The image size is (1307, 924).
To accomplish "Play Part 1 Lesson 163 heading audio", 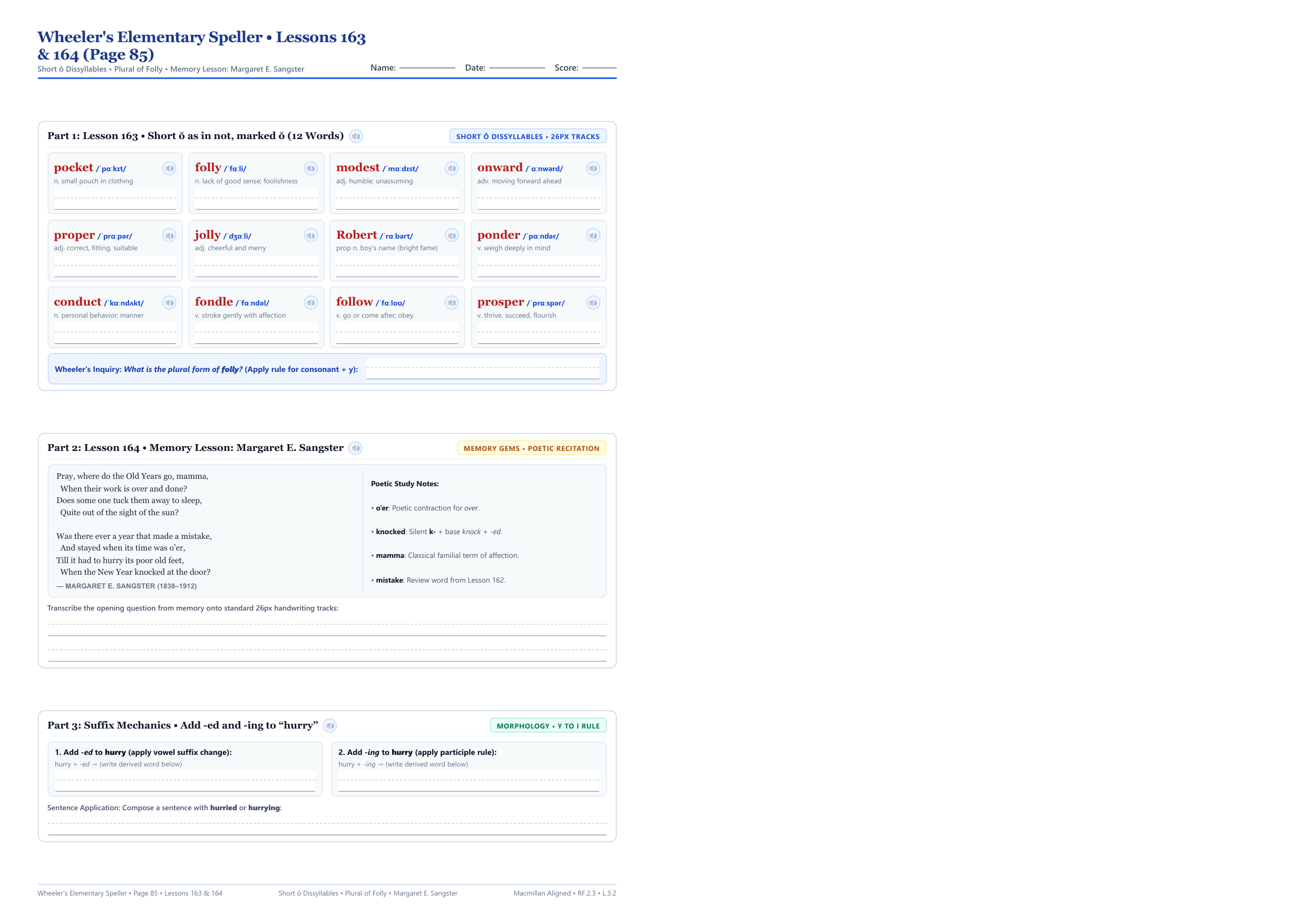I will tap(356, 136).
